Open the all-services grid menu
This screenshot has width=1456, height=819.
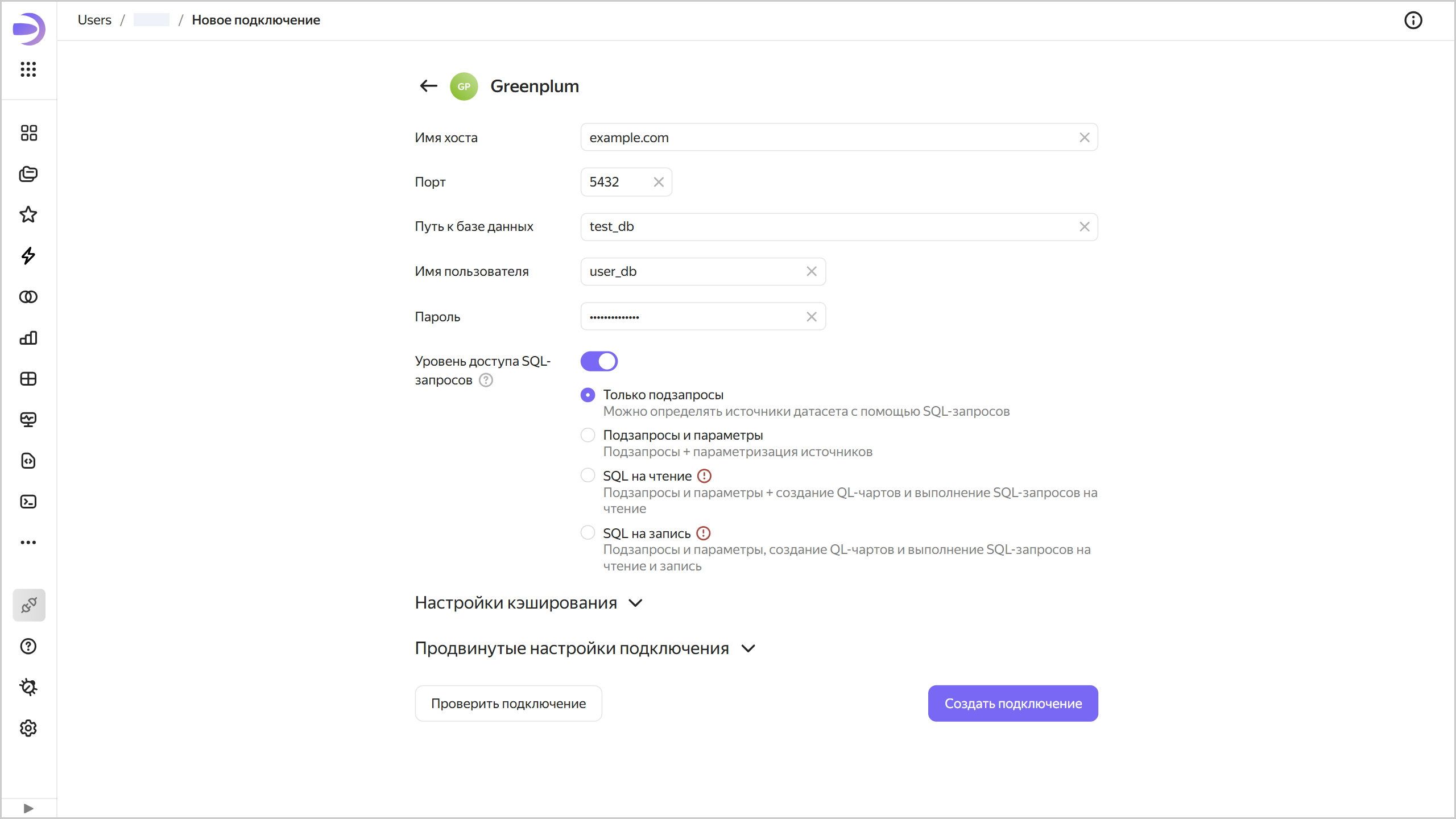pos(28,69)
